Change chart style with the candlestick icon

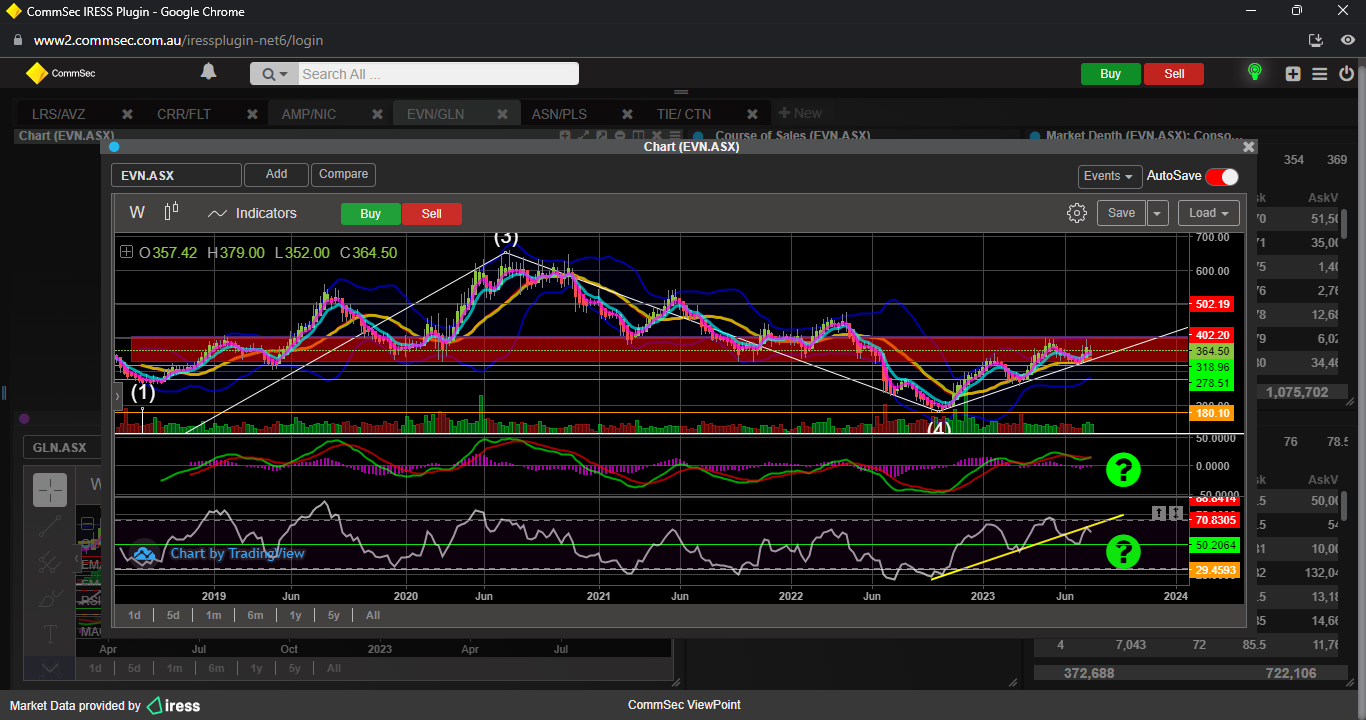pos(171,212)
